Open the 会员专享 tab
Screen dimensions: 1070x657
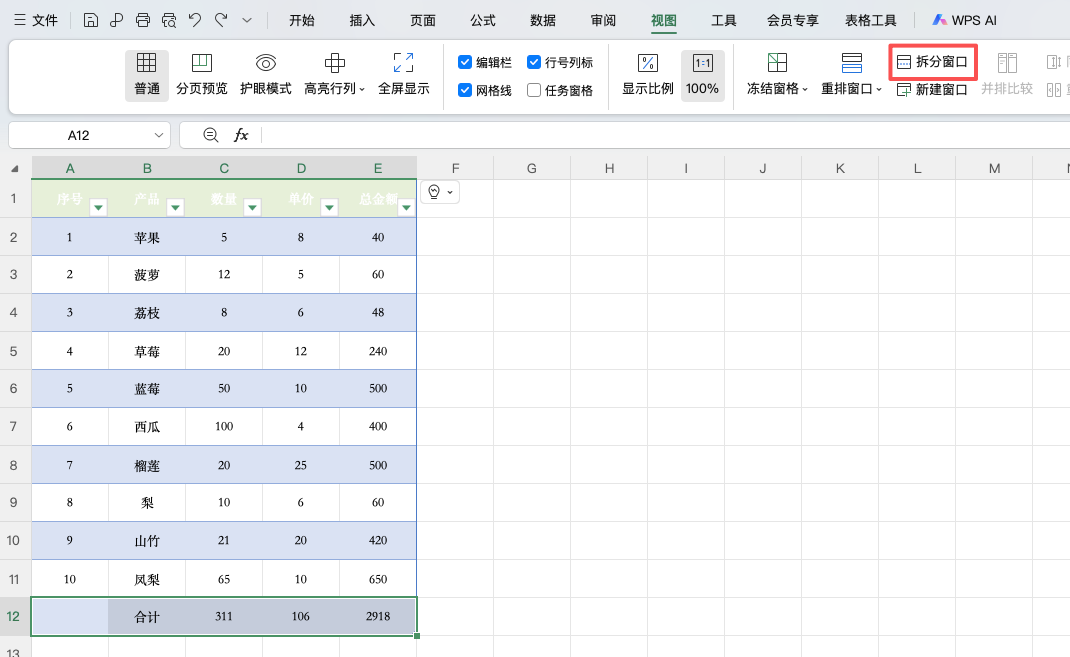pyautogui.click(x=792, y=20)
